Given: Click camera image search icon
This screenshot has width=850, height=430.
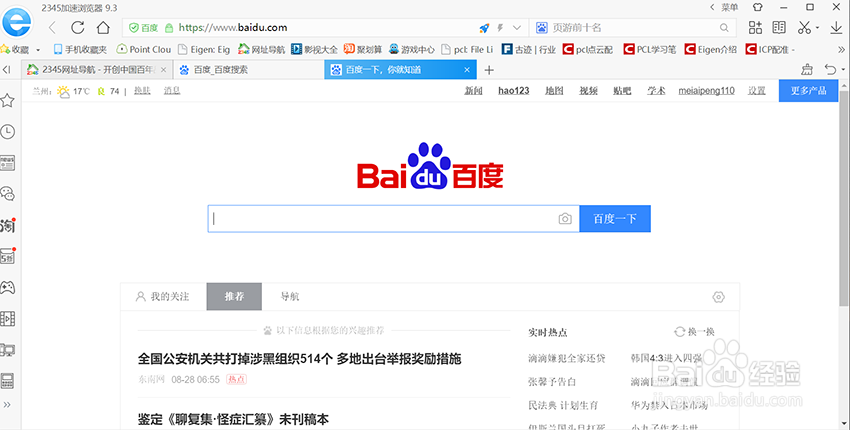Looking at the screenshot, I should coord(565,219).
